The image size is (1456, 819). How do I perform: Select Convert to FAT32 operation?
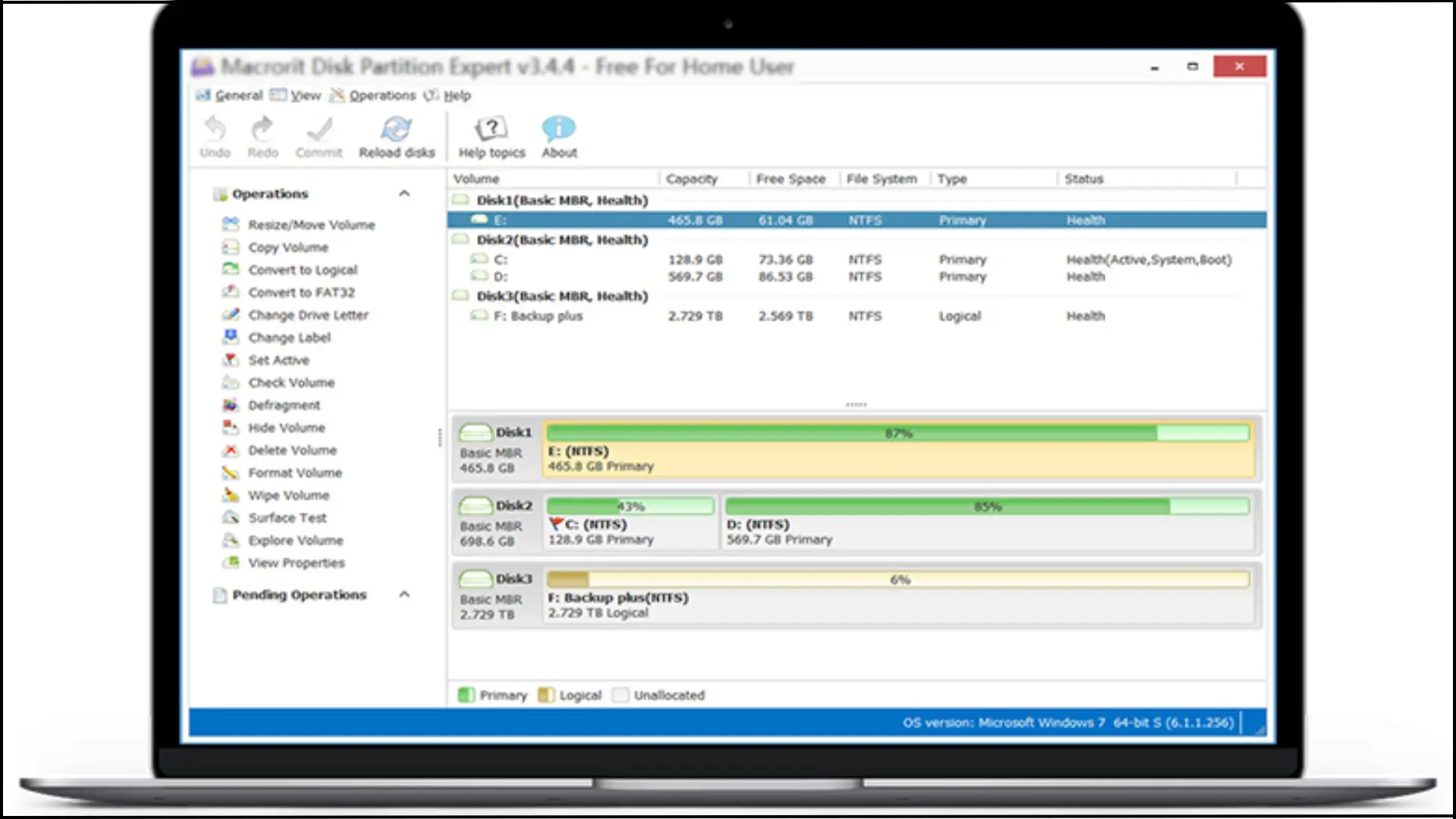tap(288, 293)
